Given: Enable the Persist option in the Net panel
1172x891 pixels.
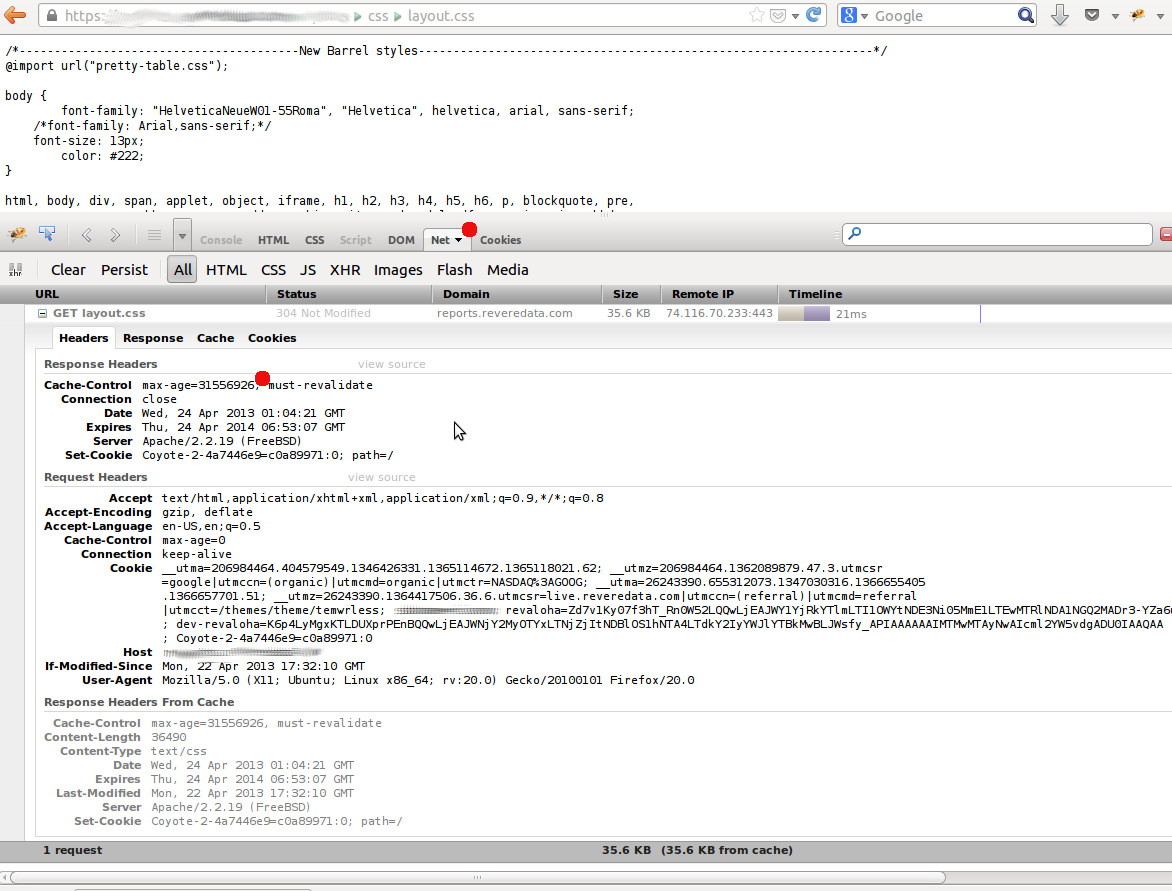Looking at the screenshot, I should [124, 269].
